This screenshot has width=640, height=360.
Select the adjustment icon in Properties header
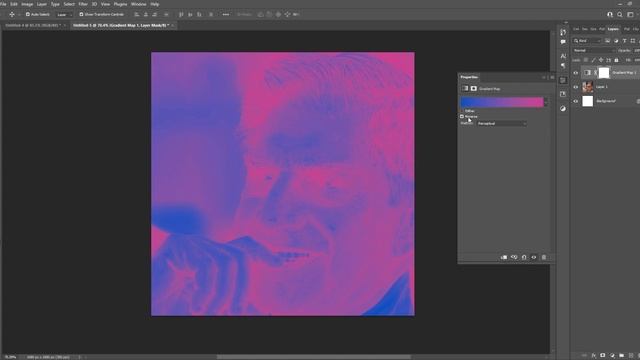tap(465, 89)
